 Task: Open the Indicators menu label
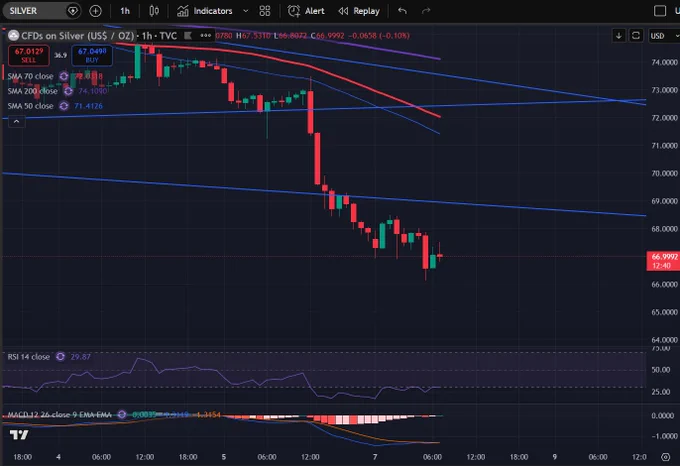click(x=212, y=11)
